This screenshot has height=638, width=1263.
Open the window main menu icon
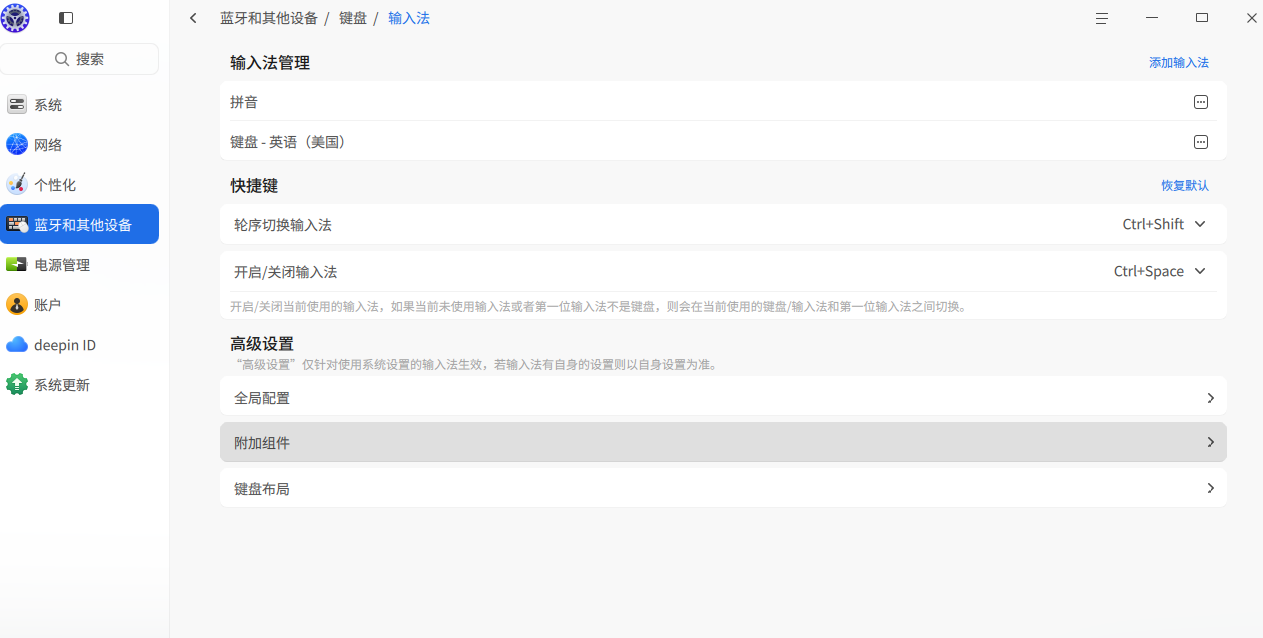pyautogui.click(x=1101, y=18)
